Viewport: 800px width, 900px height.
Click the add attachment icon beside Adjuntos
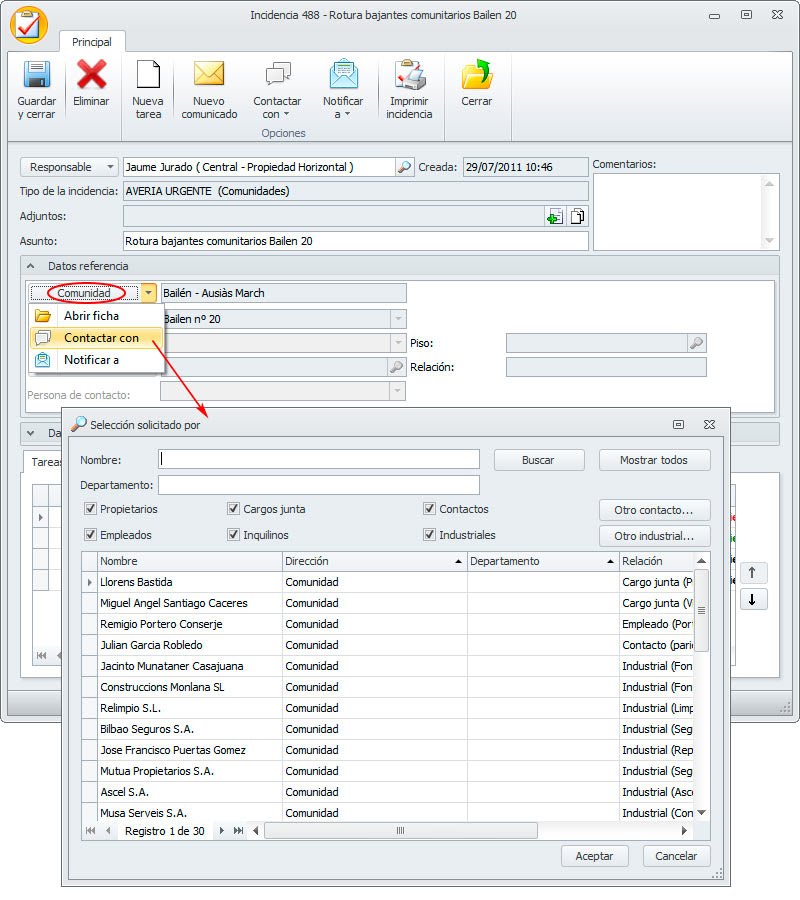point(554,216)
